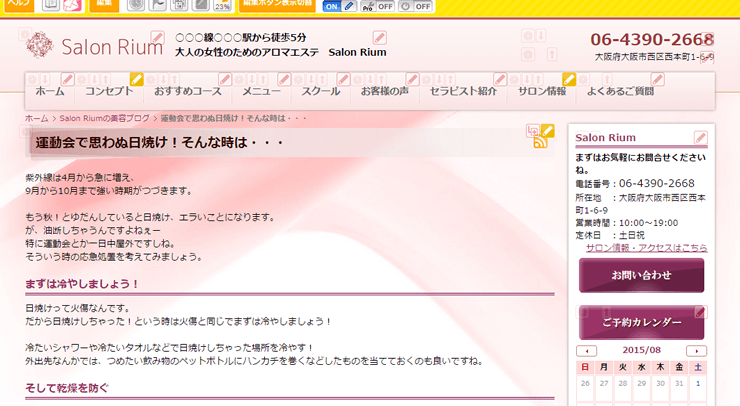Edit the Salon Rium logo via its pencil icon

point(157,37)
